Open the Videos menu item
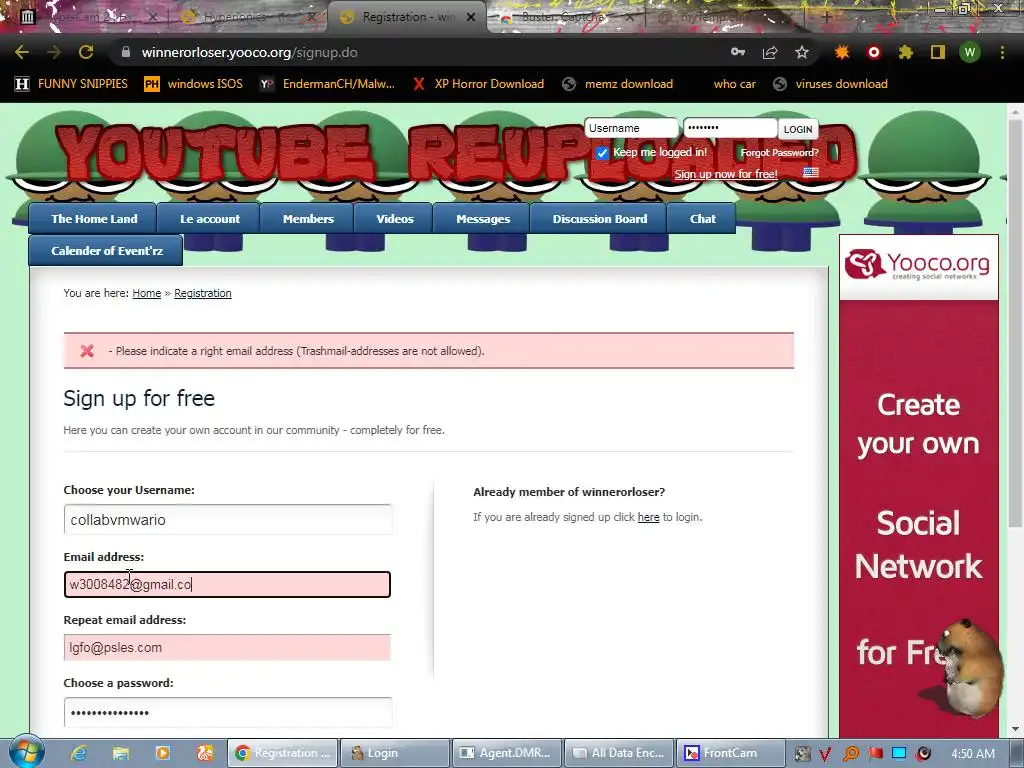This screenshot has width=1024, height=768. (x=394, y=219)
